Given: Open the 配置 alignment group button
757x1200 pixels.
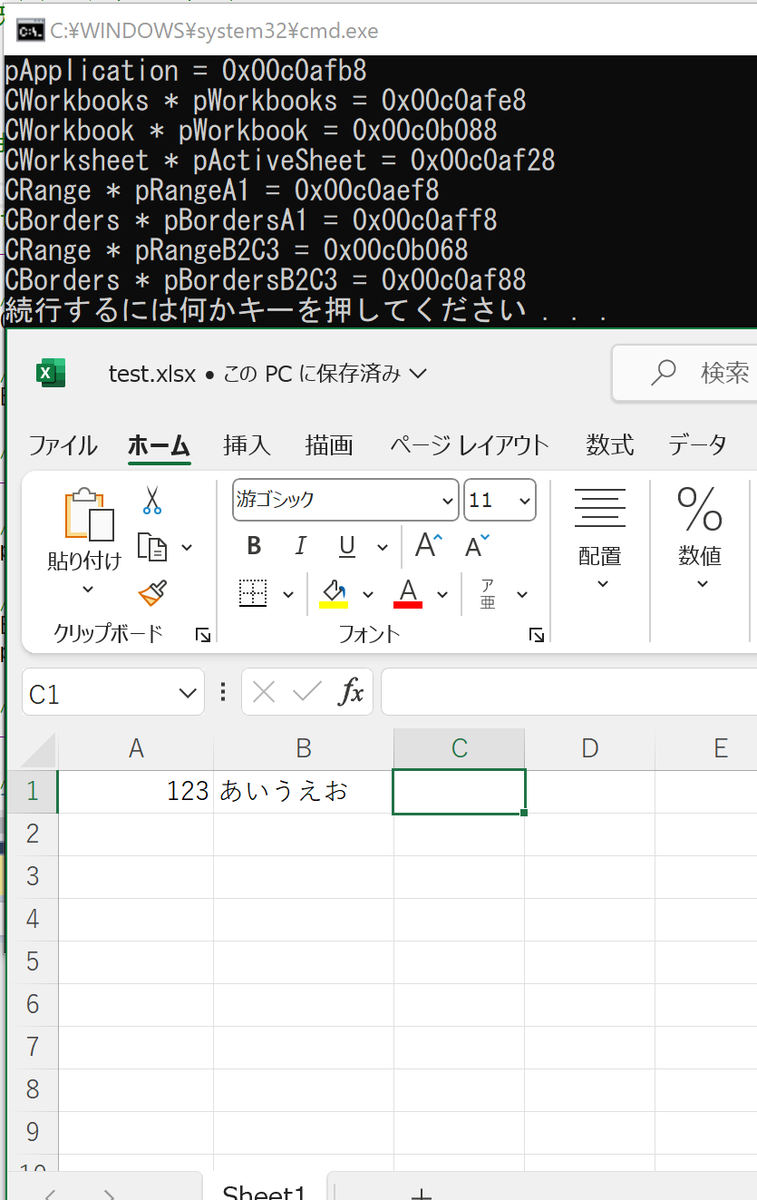Looking at the screenshot, I should [600, 538].
